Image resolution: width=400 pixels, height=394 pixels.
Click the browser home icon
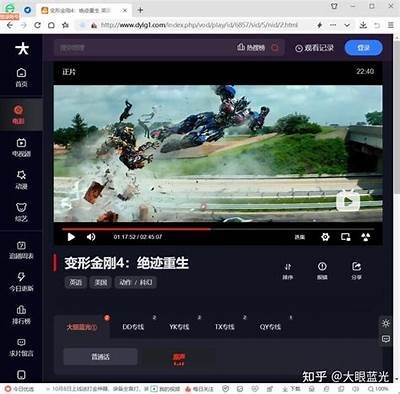(51, 25)
